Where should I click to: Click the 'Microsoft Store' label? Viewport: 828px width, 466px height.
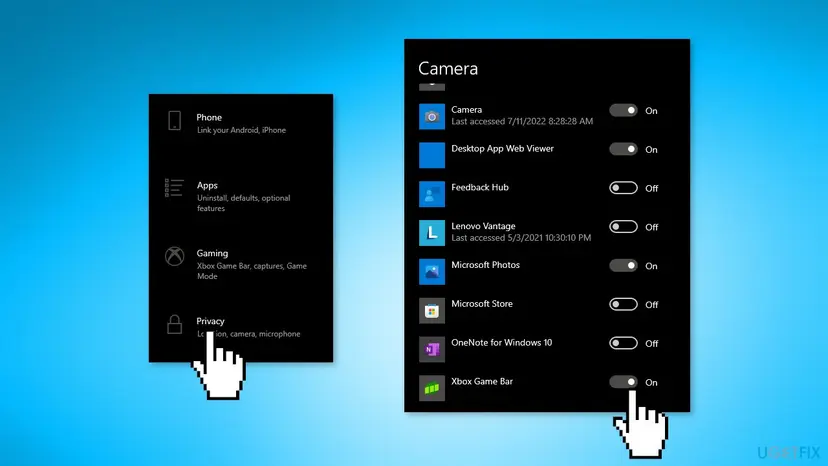click(x=482, y=304)
